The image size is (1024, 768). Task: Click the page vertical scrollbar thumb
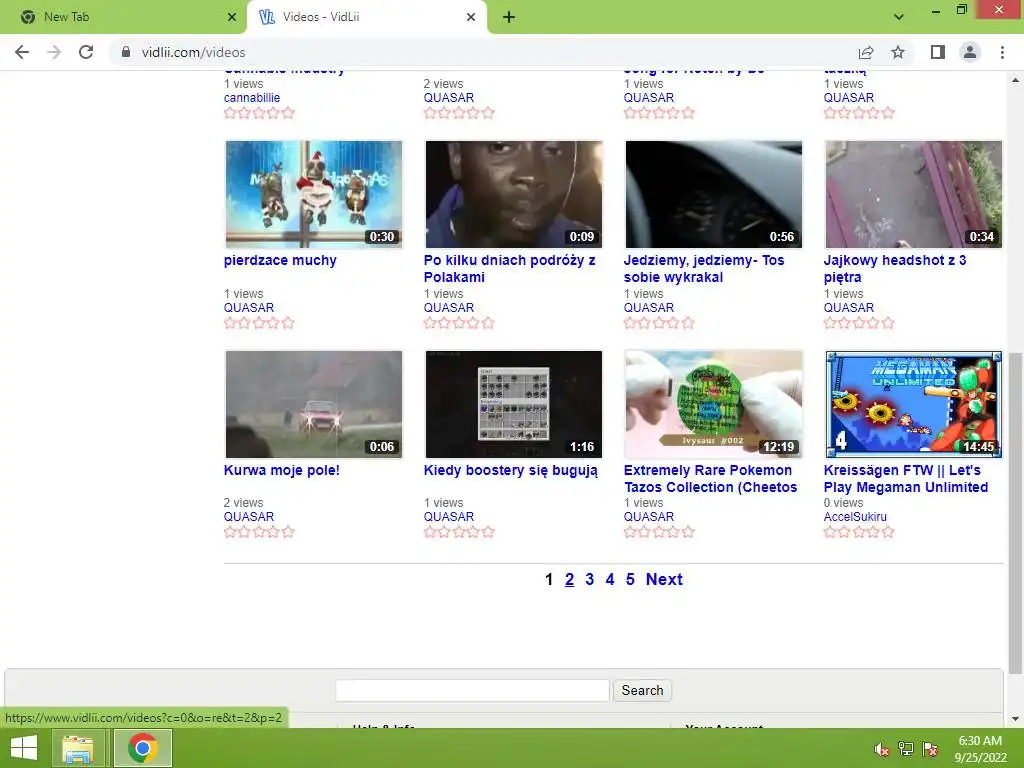pyautogui.click(x=1015, y=513)
